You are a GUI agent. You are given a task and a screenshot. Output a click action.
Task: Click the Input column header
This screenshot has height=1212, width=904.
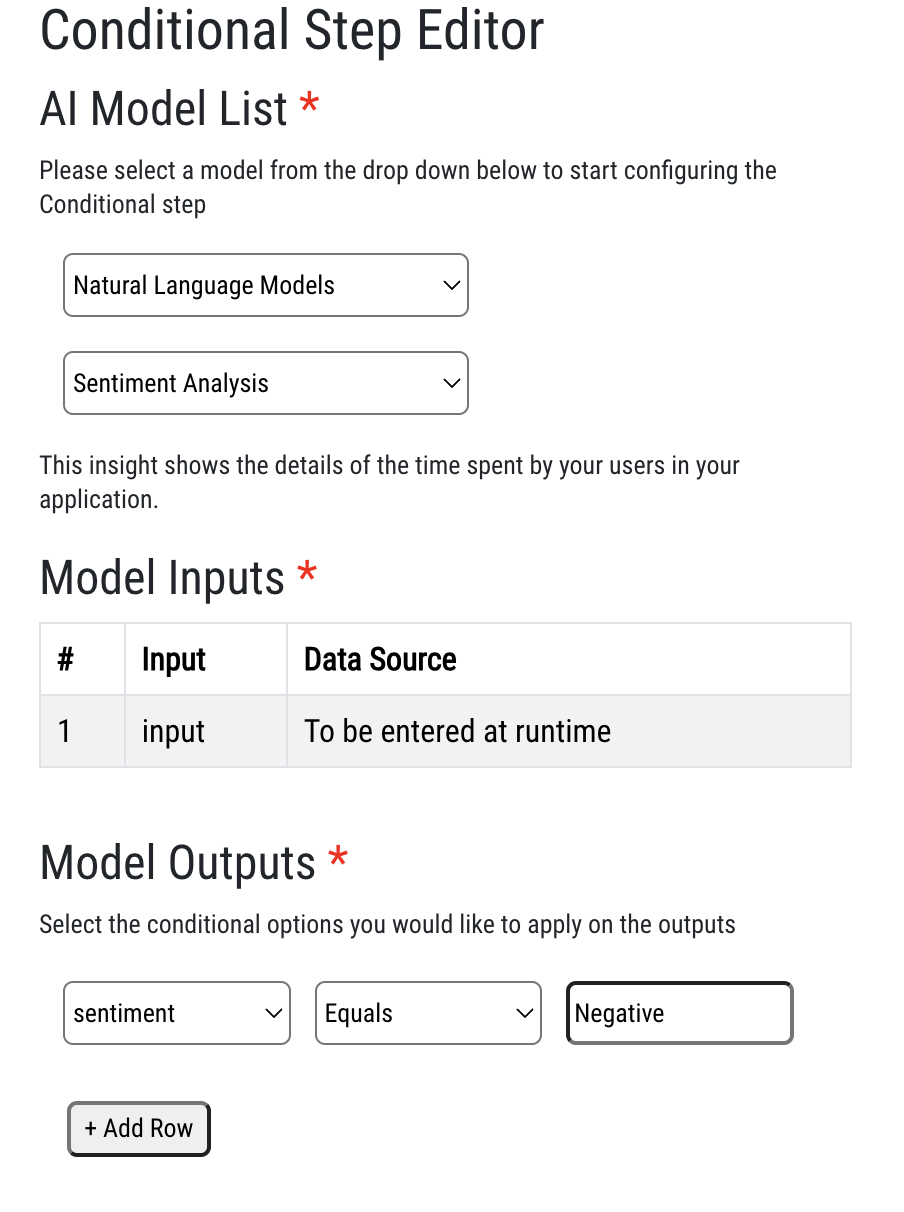pyautogui.click(x=174, y=659)
